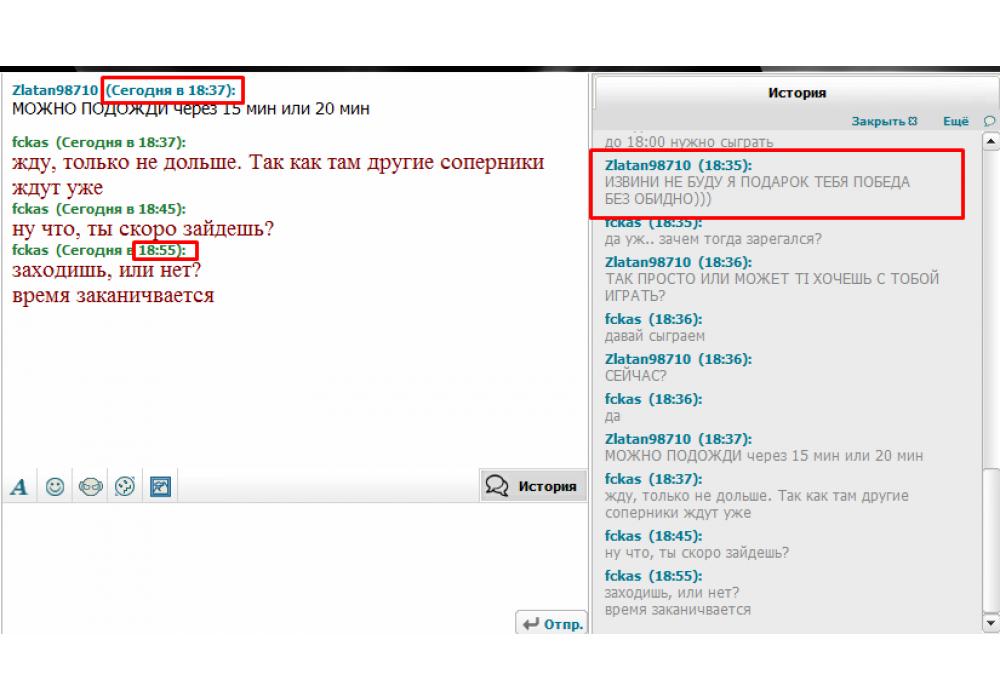Viewport: 1000px width, 700px height.
Task: Click the glasses-face emoticon icon
Action: (91, 486)
